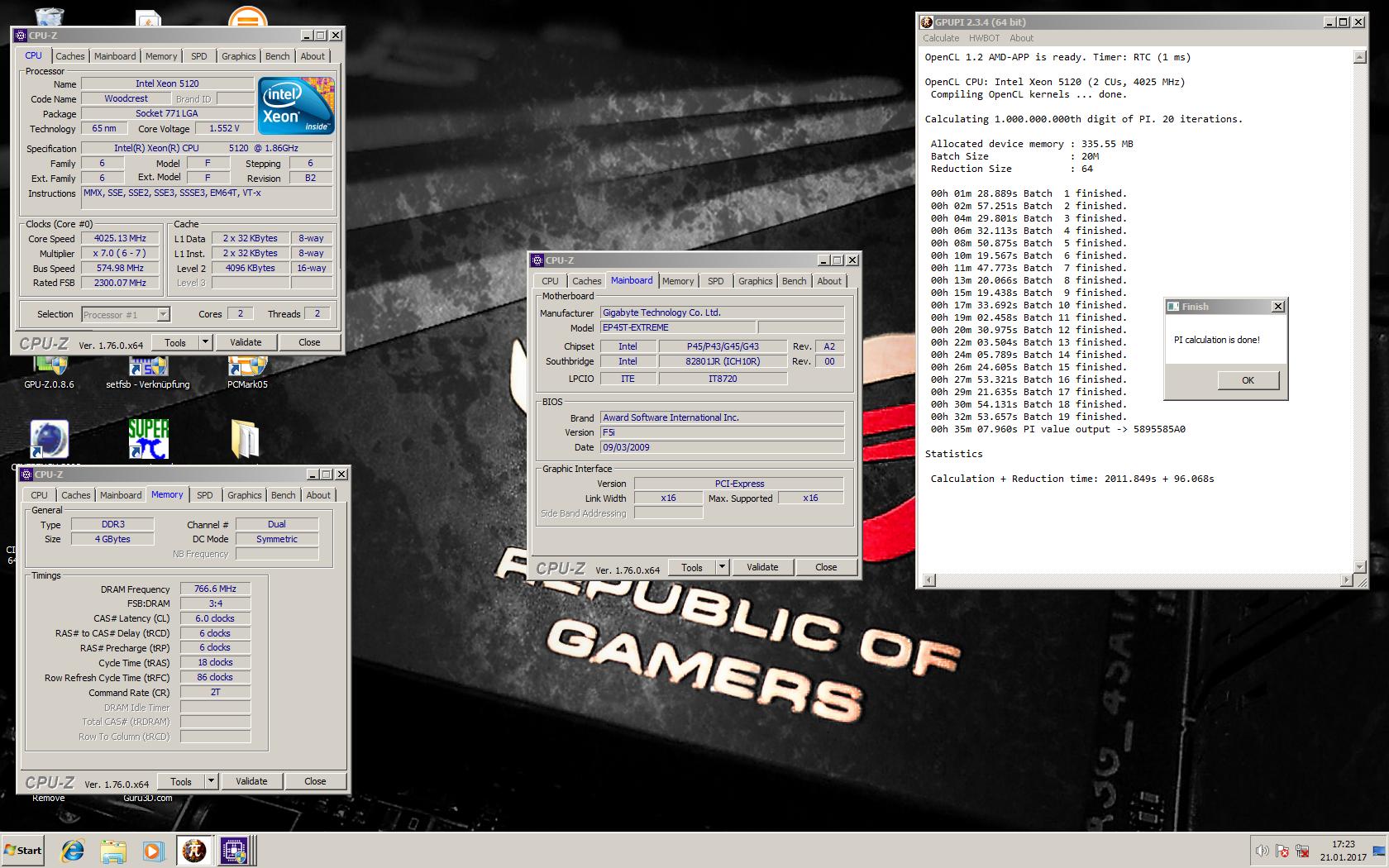Viewport: 1389px width, 868px height.
Task: Open Windows Explorer from the taskbar
Action: [x=113, y=850]
